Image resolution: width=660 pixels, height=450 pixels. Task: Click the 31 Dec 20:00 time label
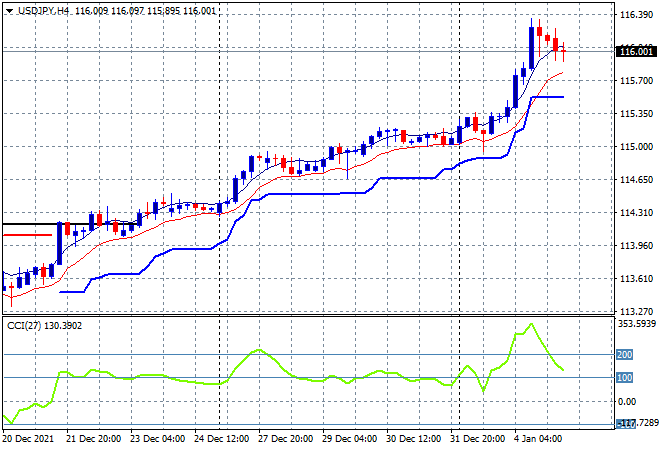(477, 439)
